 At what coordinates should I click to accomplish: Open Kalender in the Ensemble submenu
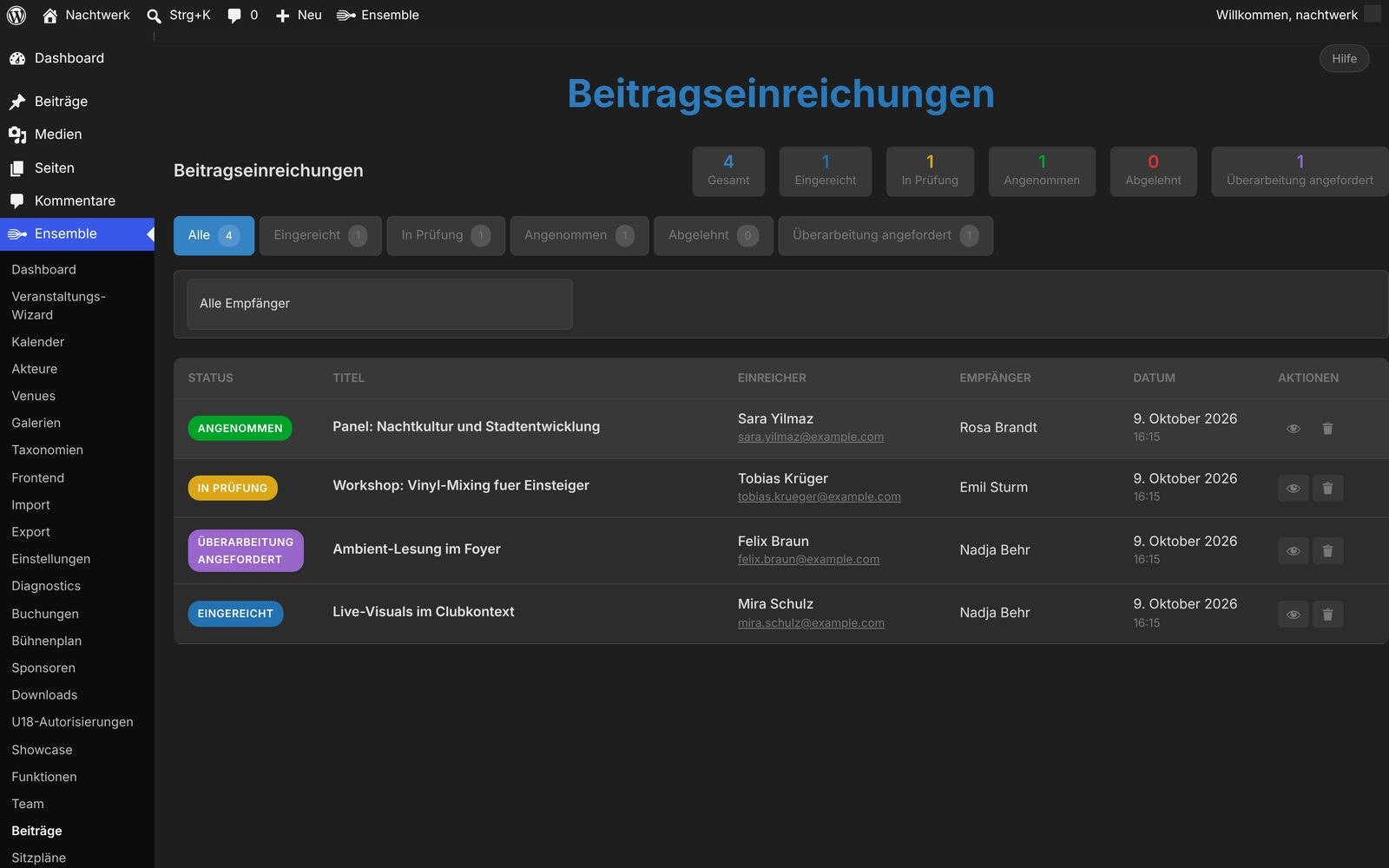coord(38,342)
